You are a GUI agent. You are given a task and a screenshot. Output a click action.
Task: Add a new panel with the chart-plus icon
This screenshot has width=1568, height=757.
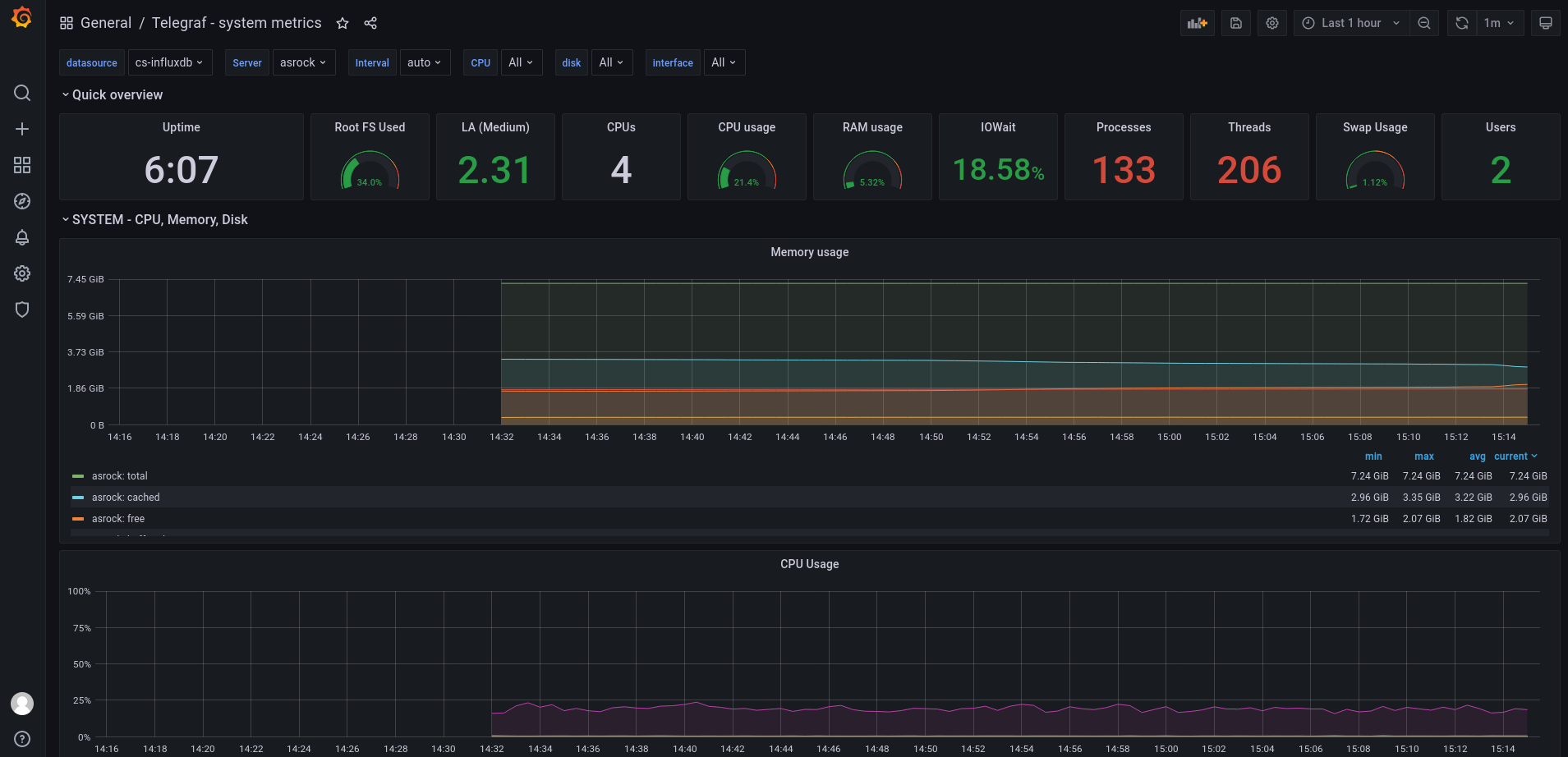coord(1198,23)
